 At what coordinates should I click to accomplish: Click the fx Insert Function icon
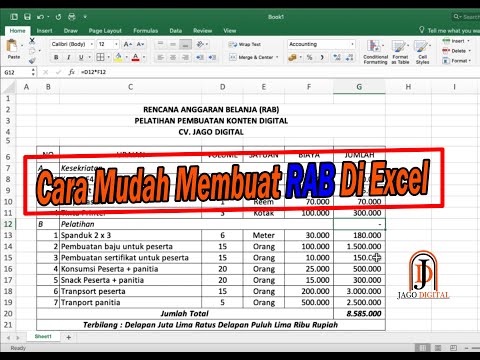71,72
